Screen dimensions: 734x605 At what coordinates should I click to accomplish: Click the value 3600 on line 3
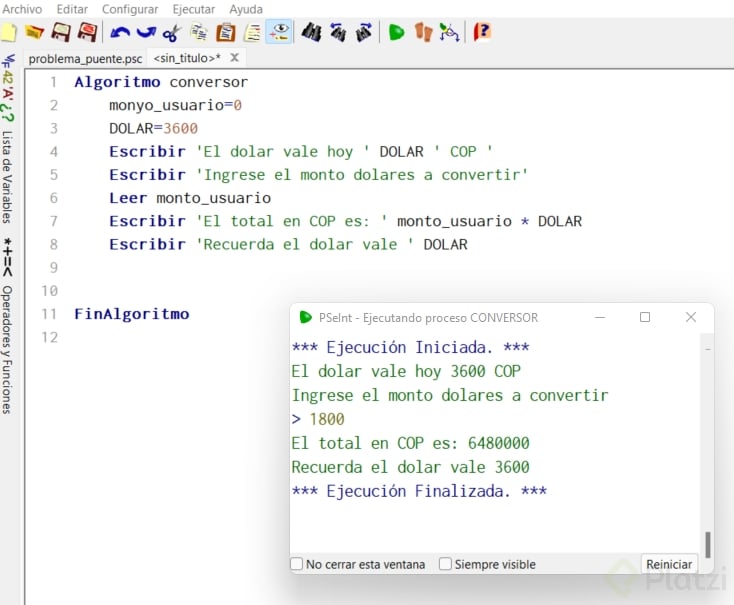(x=180, y=128)
